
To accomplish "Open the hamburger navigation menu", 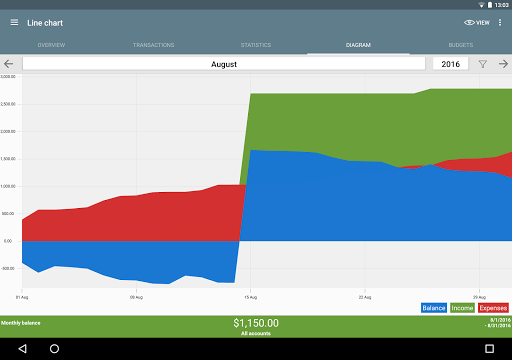I will [x=14, y=23].
